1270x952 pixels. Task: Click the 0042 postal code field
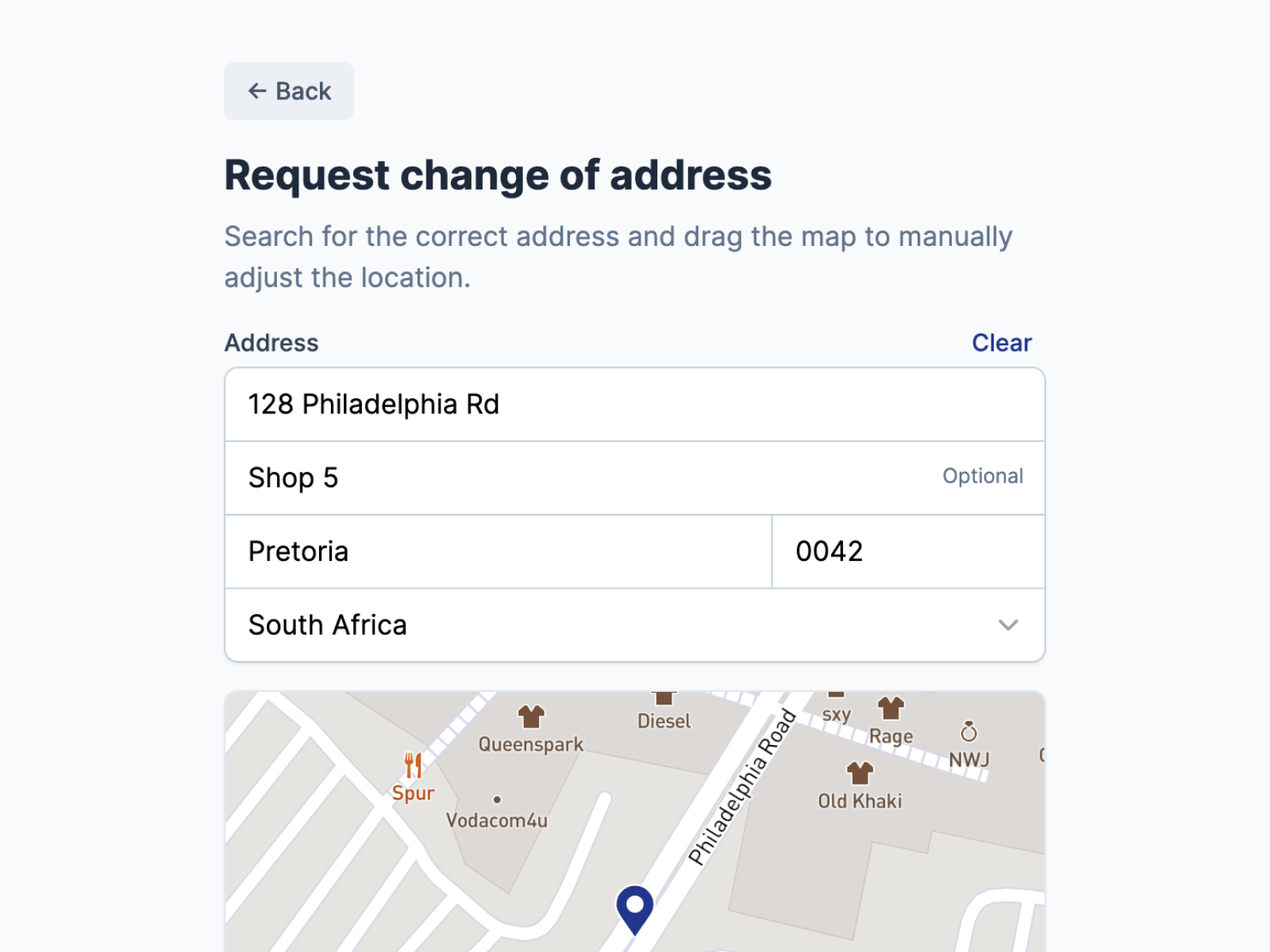[908, 552]
